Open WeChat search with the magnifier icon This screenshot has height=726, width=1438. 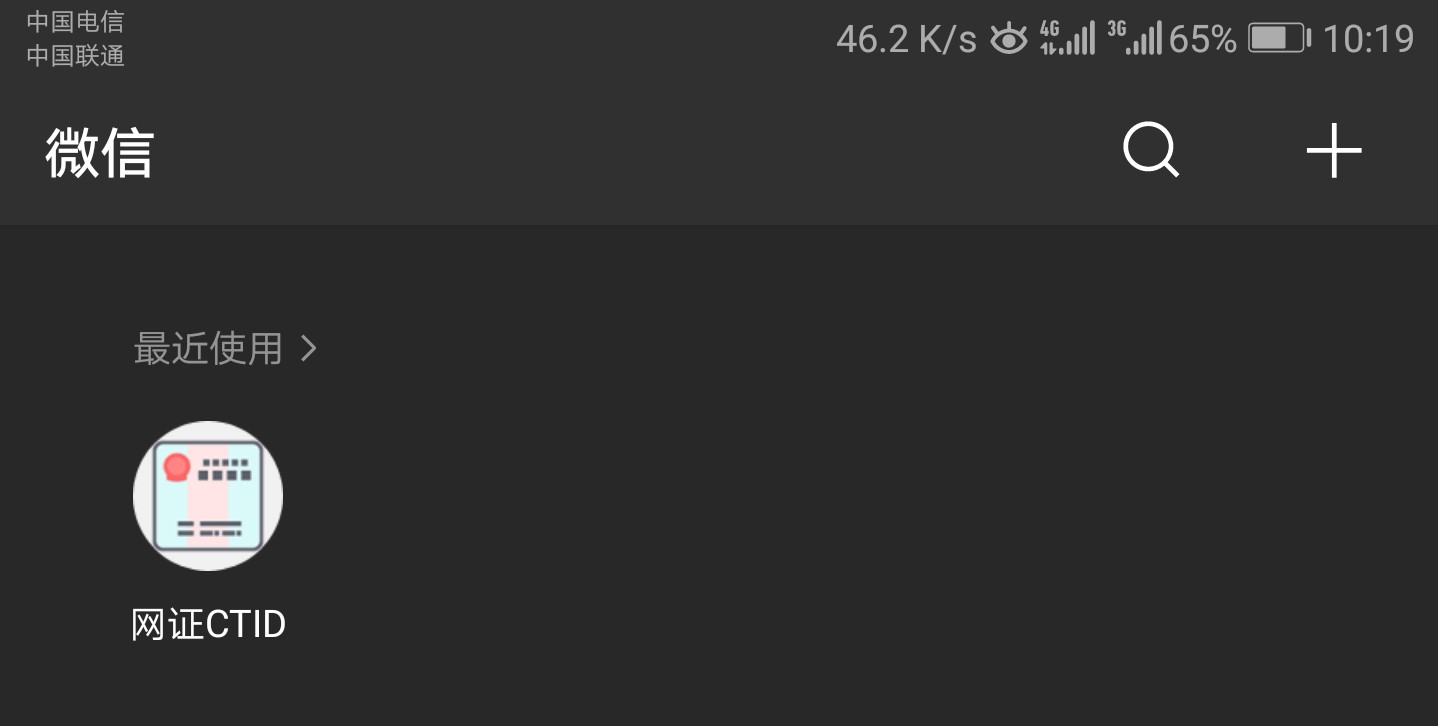pos(1151,152)
